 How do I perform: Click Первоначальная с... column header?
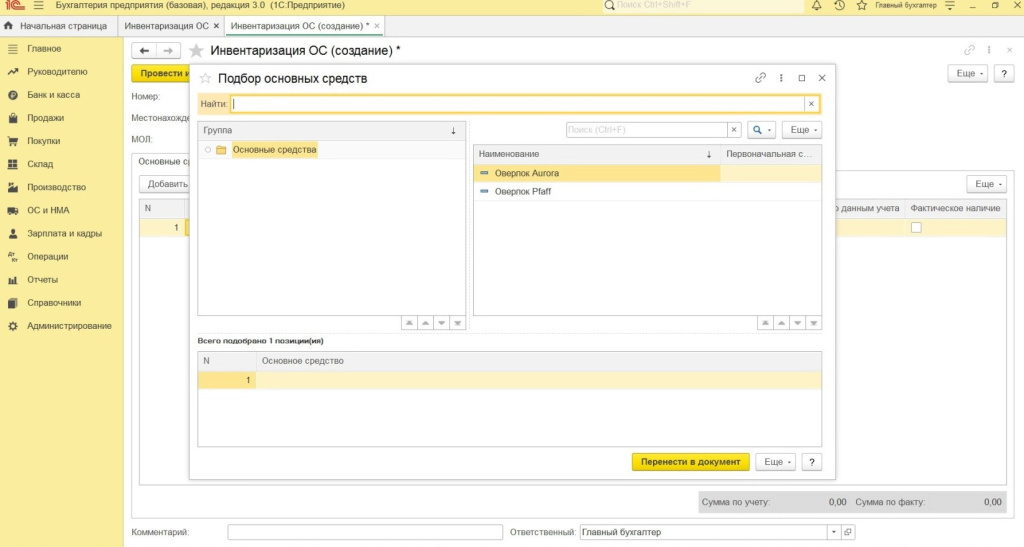pyautogui.click(x=771, y=154)
